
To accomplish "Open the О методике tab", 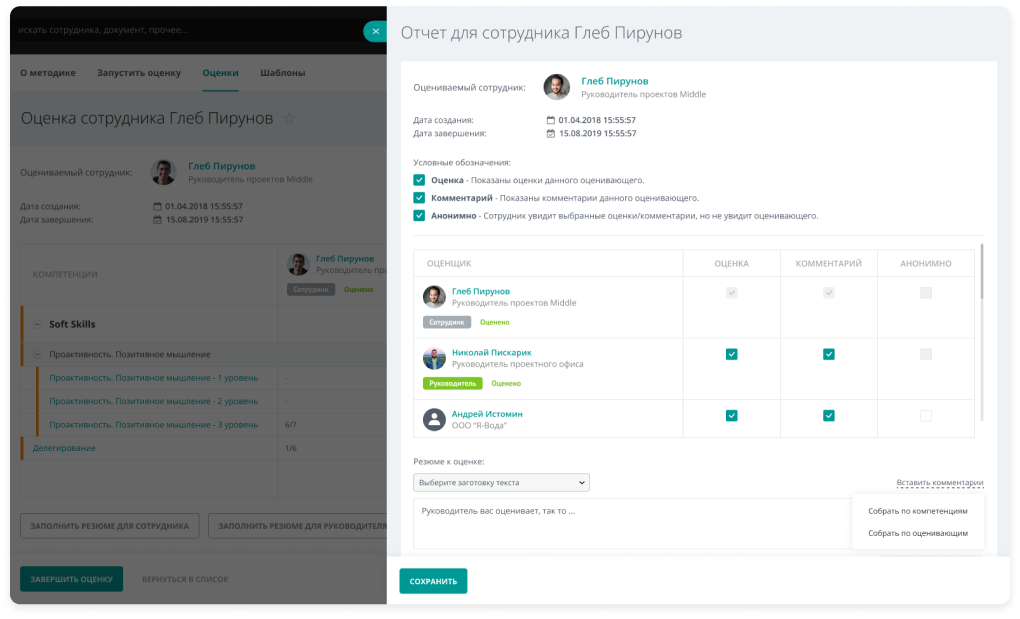I will 47,73.
